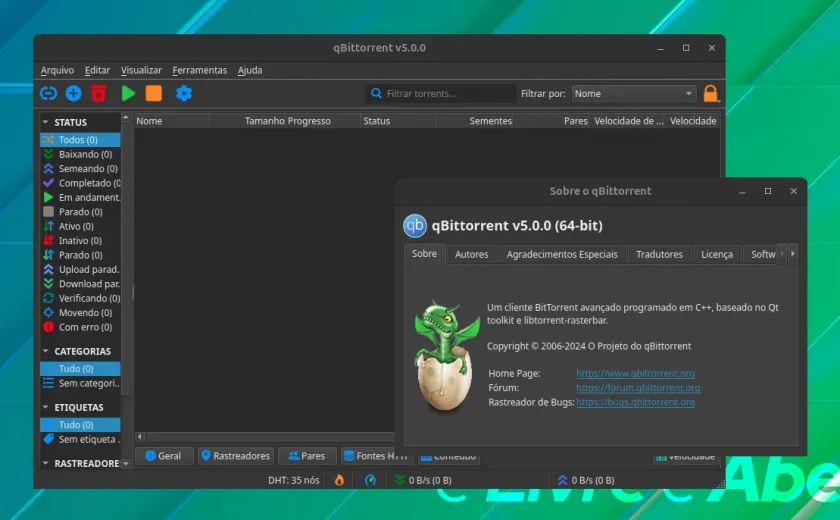Image resolution: width=840 pixels, height=520 pixels.
Task: Select Todos (0) status filter
Action: (x=80, y=140)
